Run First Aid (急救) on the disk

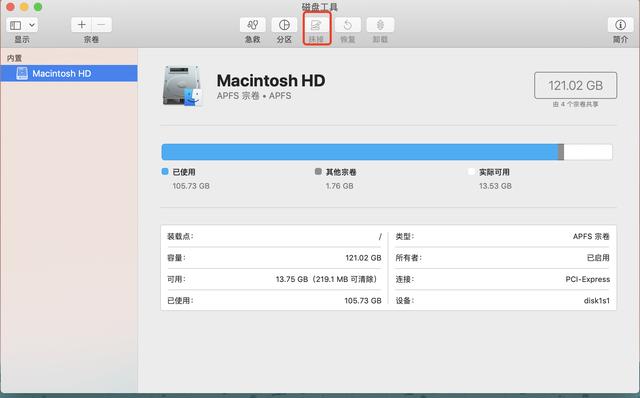pyautogui.click(x=253, y=25)
